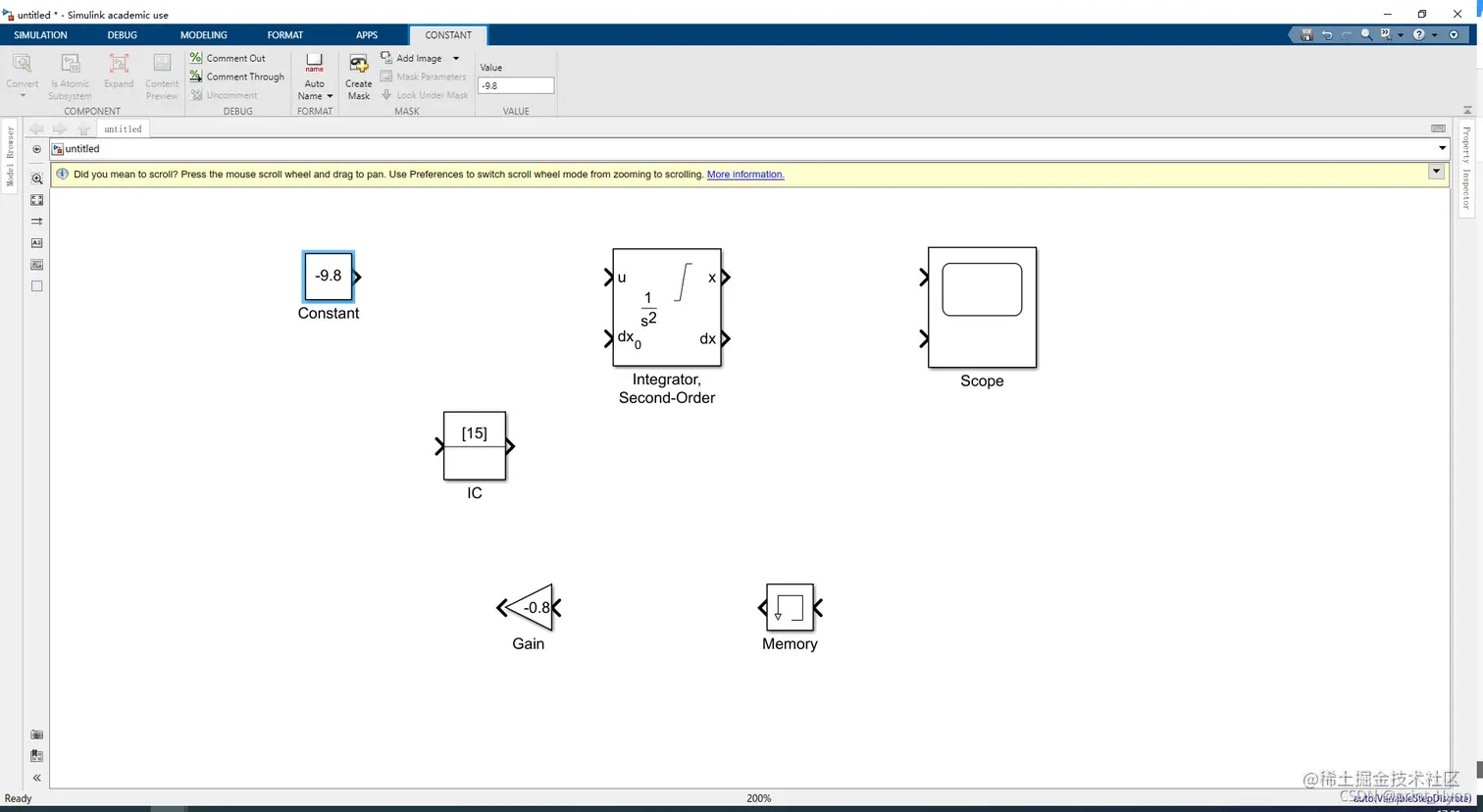Select the Area box tool
This screenshot has height=812, width=1483.
[36, 286]
